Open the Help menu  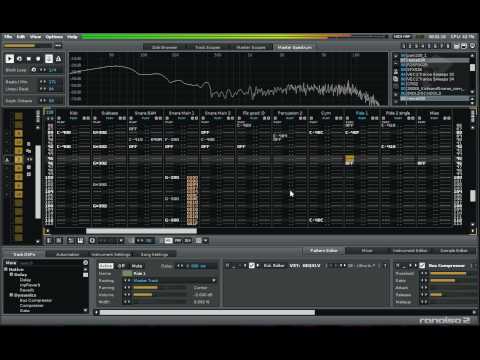pos(72,37)
